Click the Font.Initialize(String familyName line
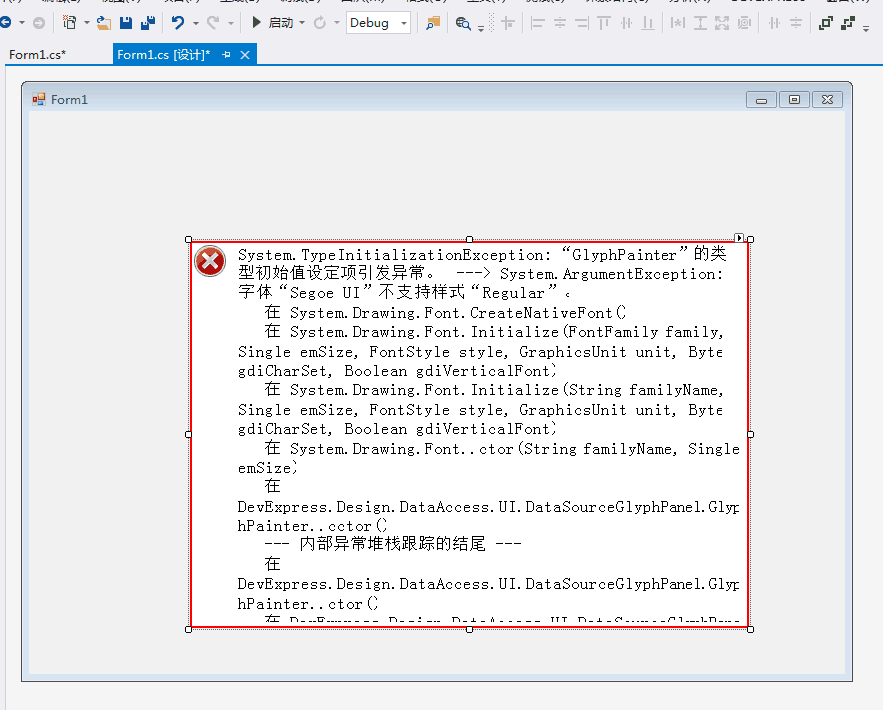883x710 pixels. pyautogui.click(x=494, y=390)
